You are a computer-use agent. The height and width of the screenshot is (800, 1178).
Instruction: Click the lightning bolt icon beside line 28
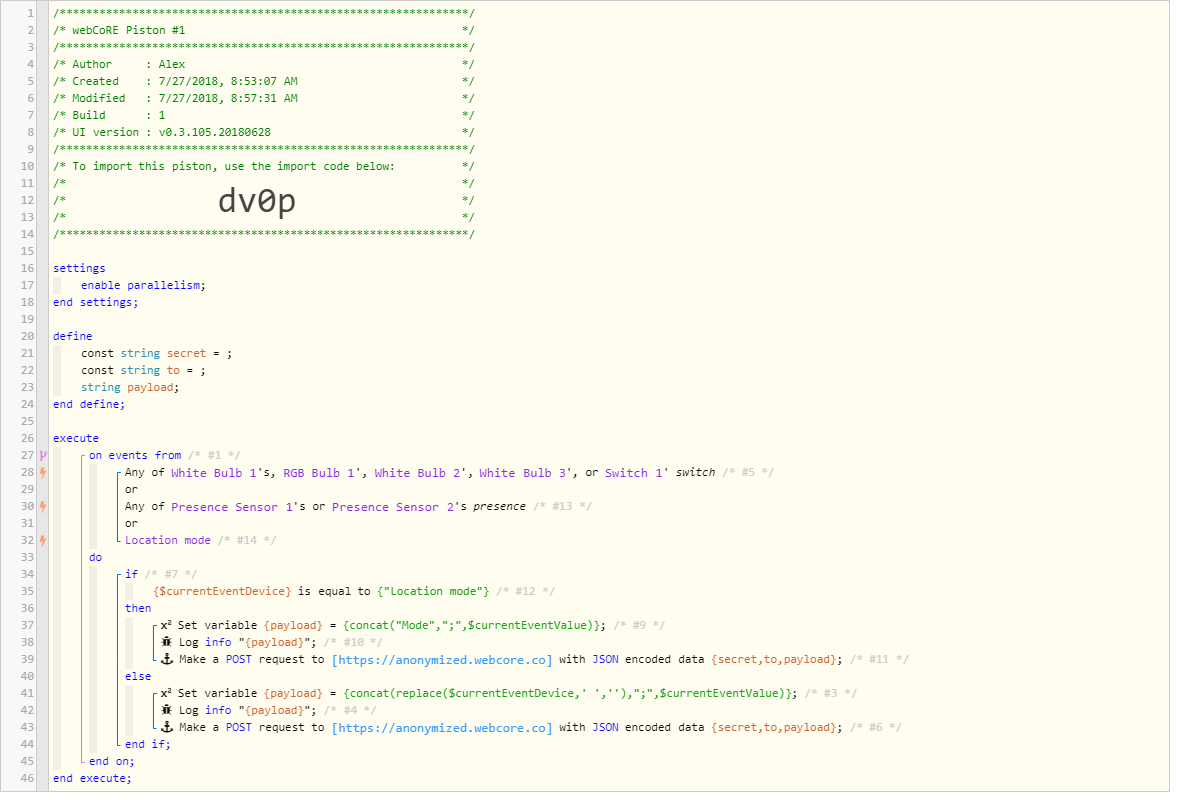(43, 472)
